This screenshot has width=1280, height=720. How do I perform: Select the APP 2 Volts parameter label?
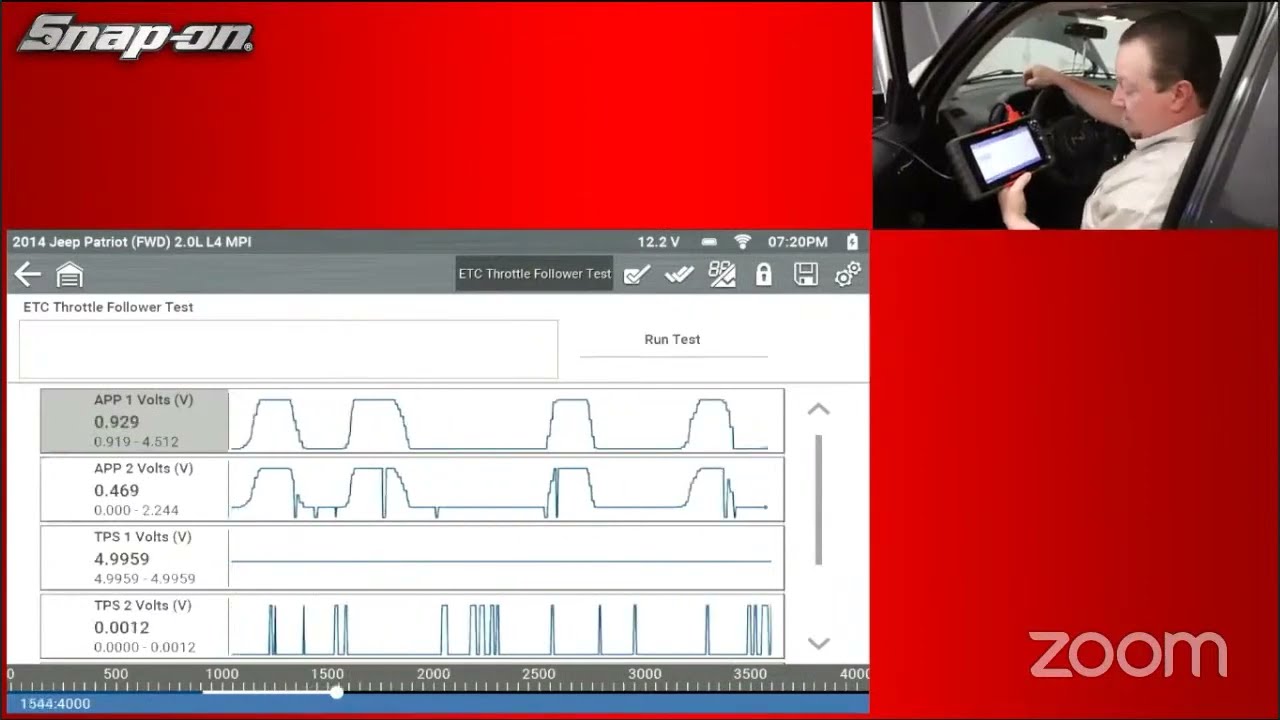143,469
